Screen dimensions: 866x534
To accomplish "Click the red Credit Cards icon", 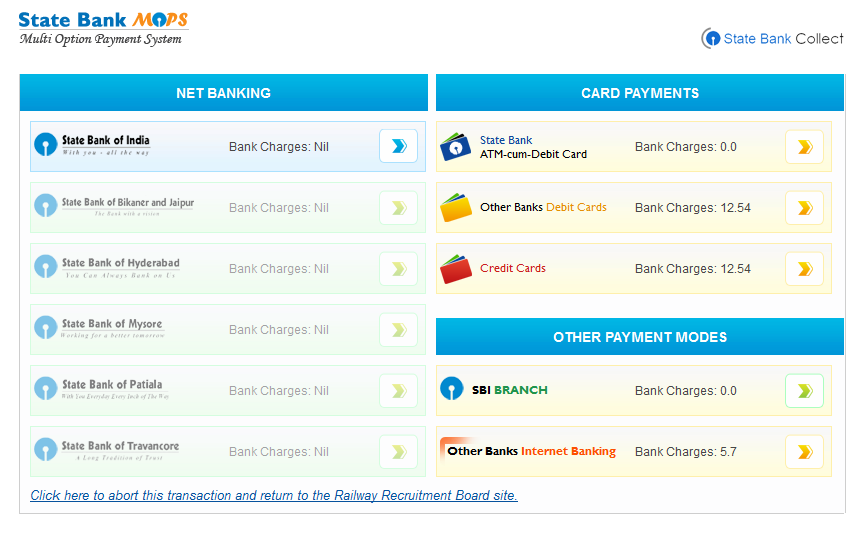I will [x=456, y=270].
